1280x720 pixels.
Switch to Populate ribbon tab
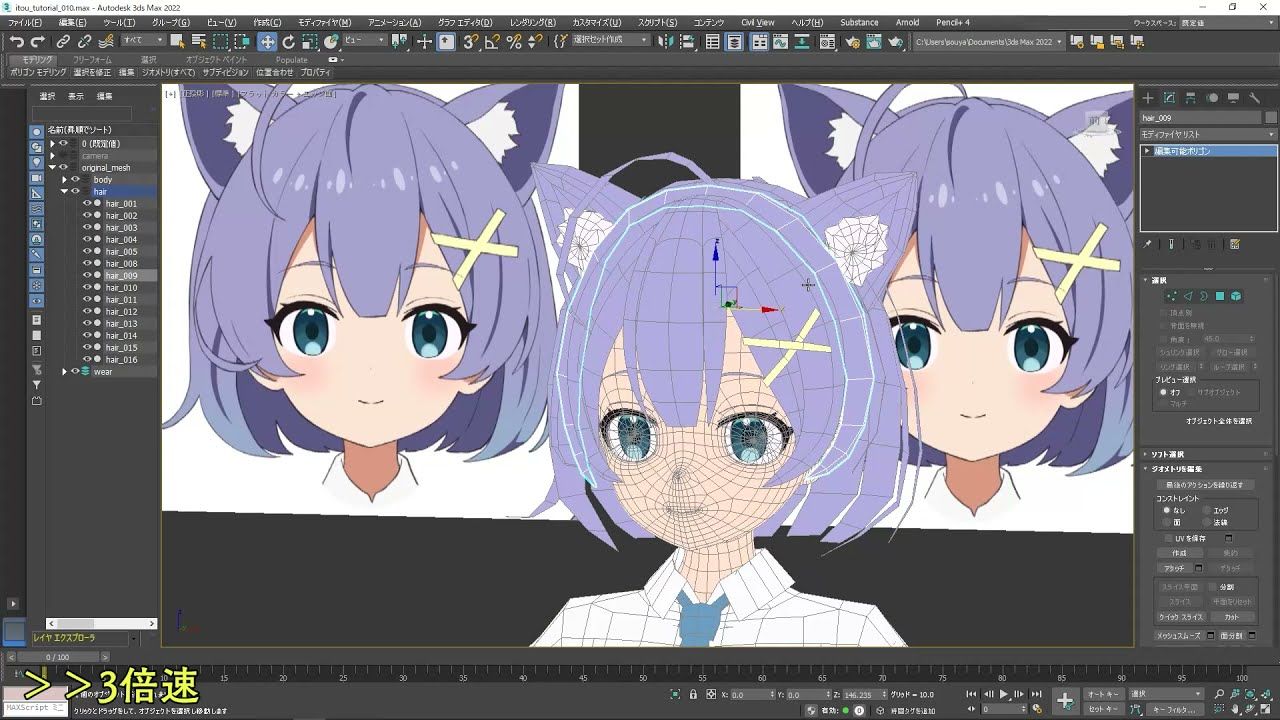292,60
